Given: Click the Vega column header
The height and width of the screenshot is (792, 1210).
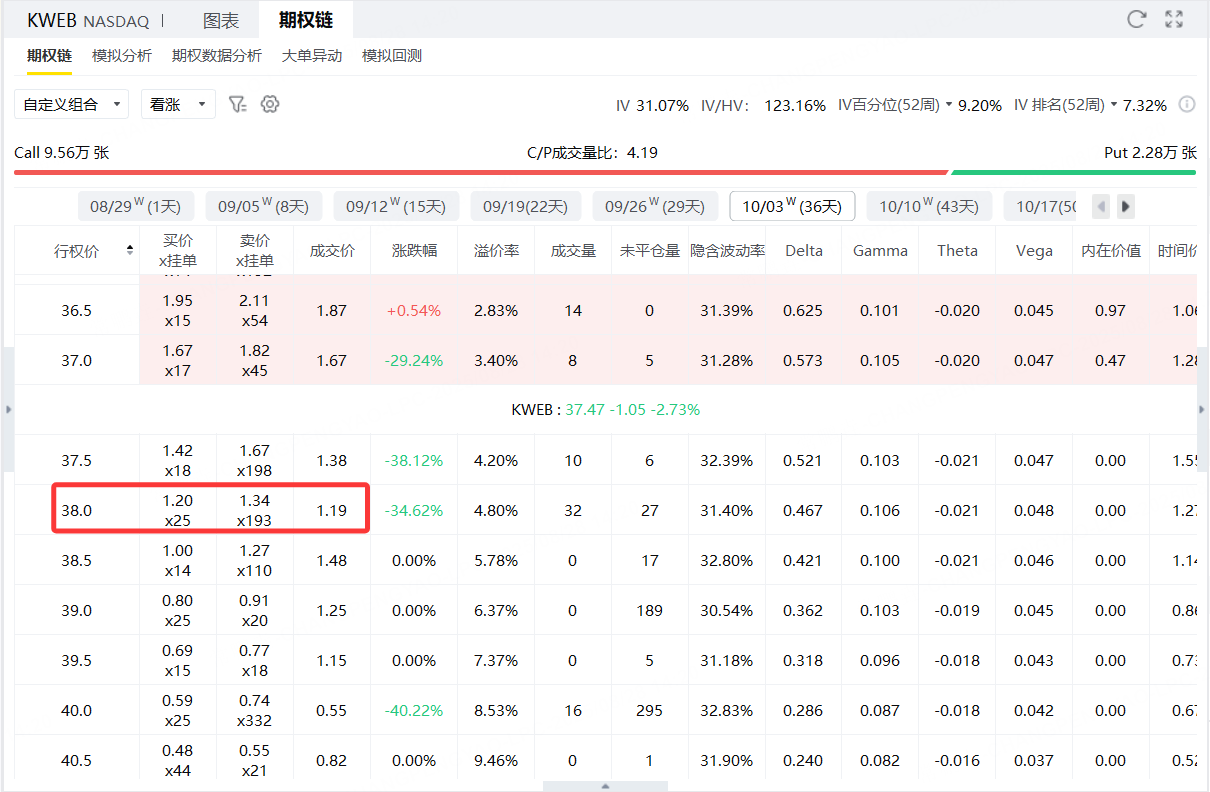Looking at the screenshot, I should pyautogui.click(x=1034, y=250).
